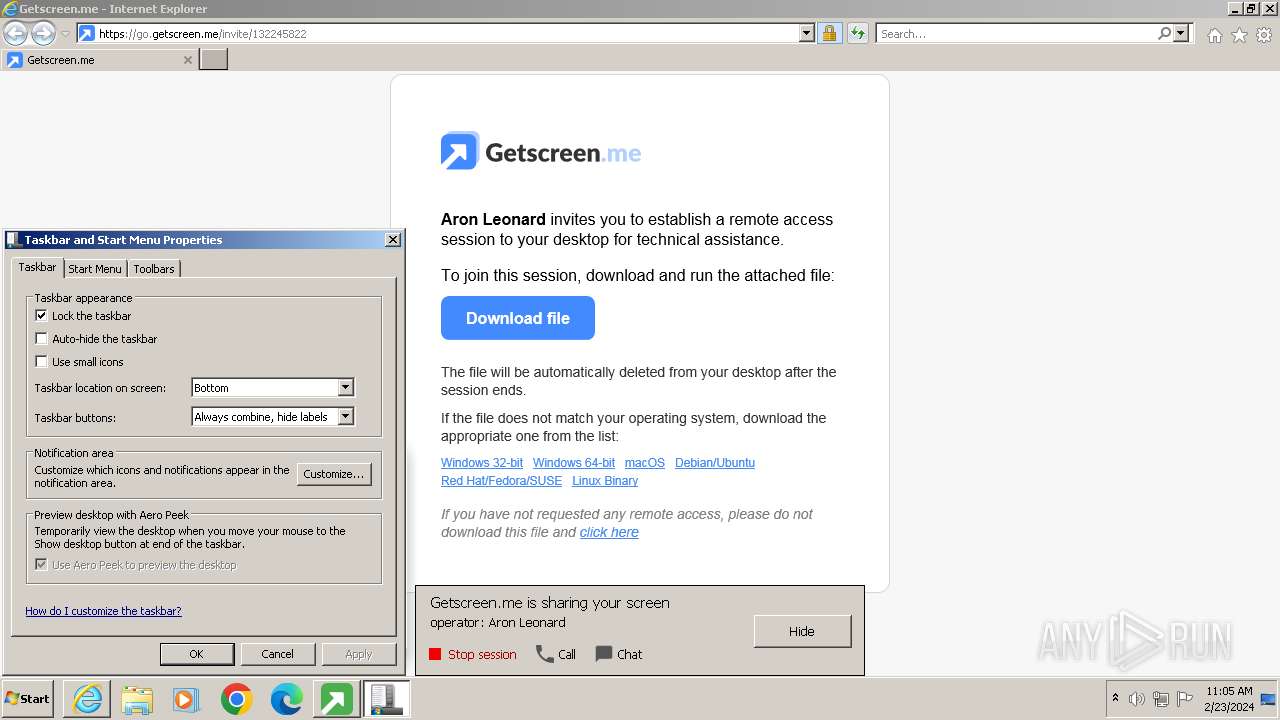Image resolution: width=1280 pixels, height=720 pixels.
Task: Open the address bar history dropdown
Action: pos(807,33)
